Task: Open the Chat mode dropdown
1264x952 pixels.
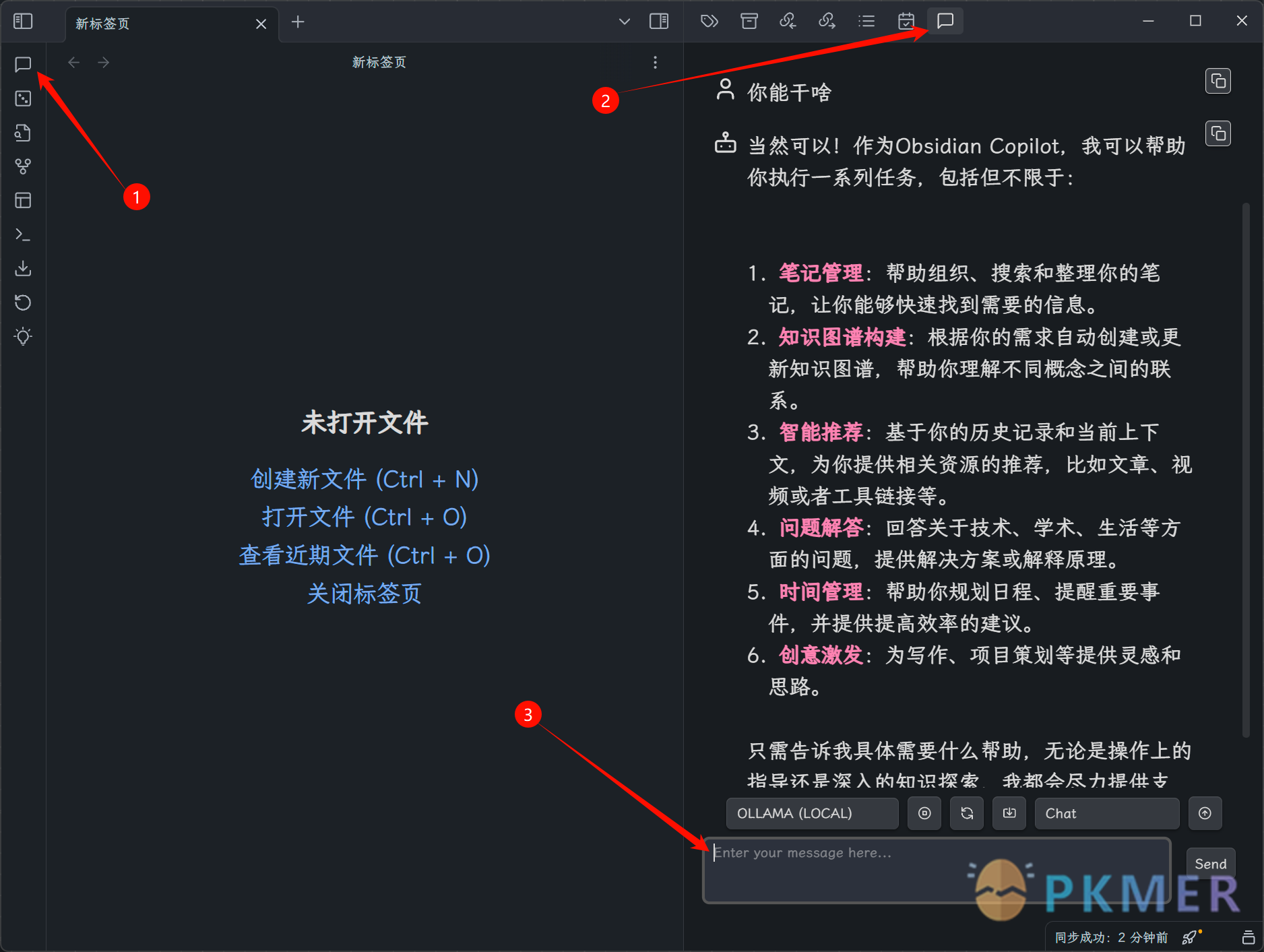Action: pyautogui.click(x=1107, y=813)
